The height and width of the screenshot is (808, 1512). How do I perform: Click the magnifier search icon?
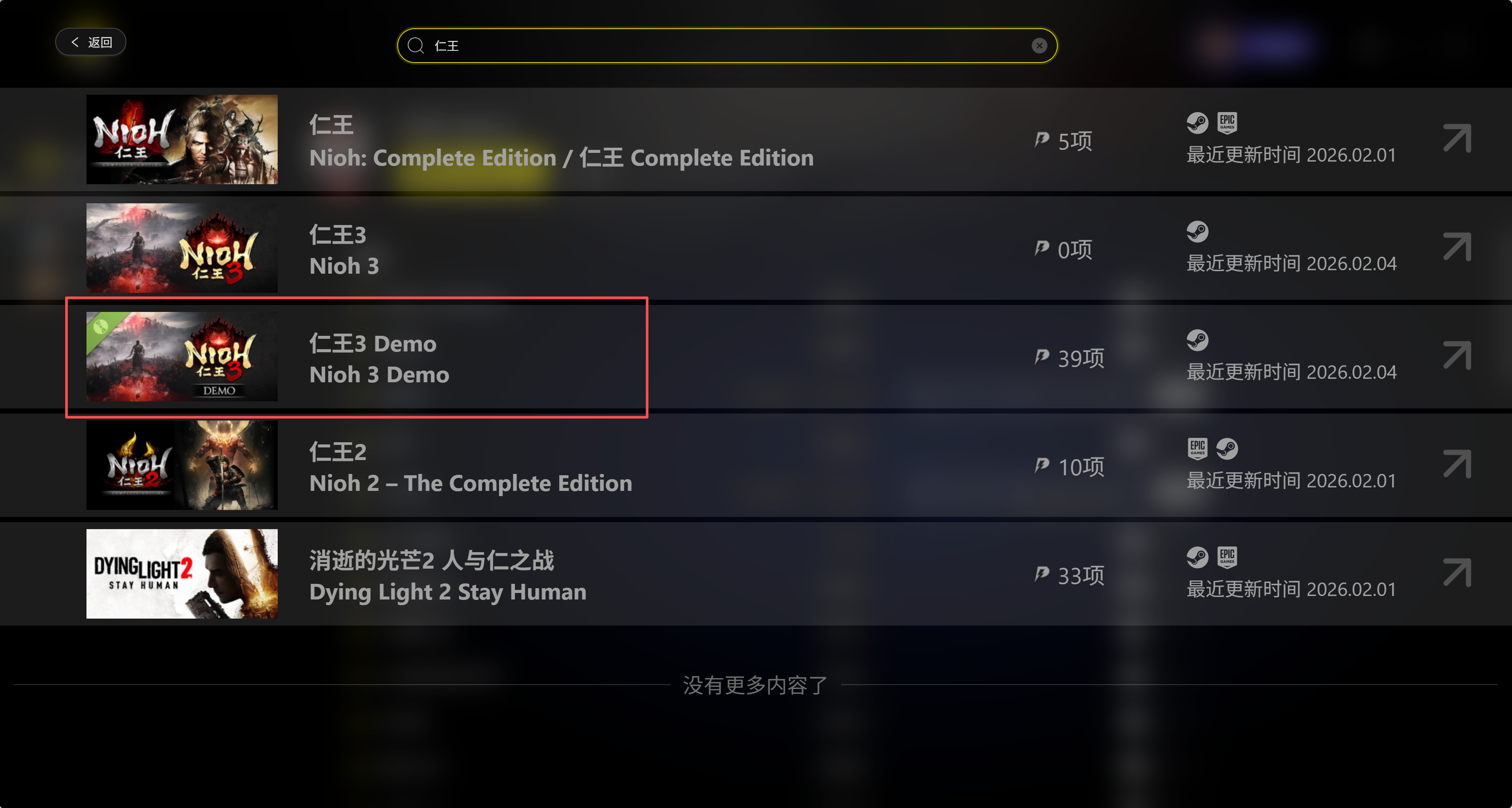(x=415, y=45)
